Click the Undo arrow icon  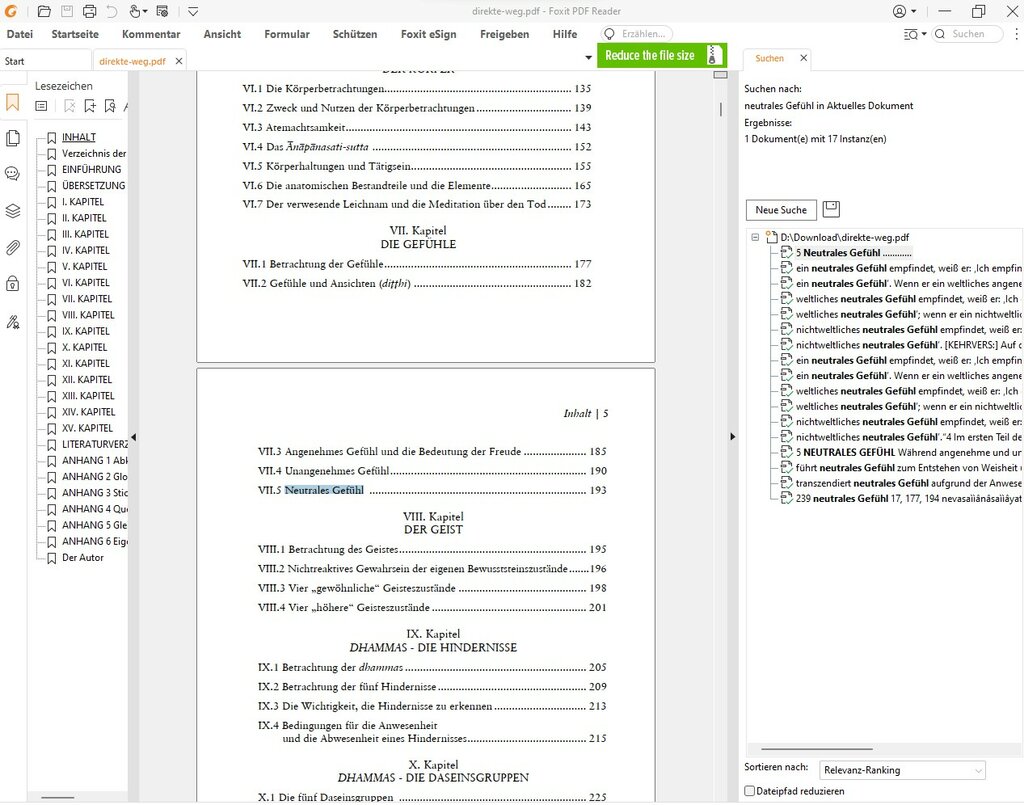click(112, 11)
